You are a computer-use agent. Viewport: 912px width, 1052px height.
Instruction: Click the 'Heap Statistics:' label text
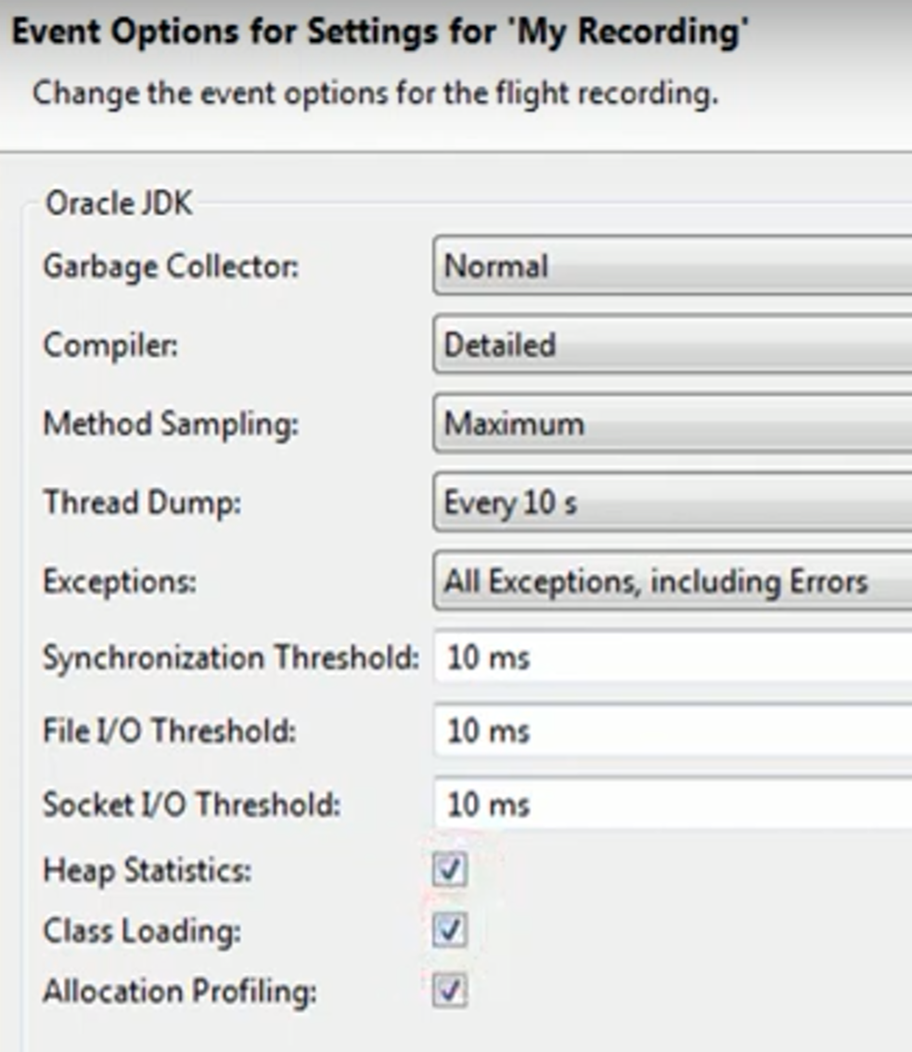coord(147,870)
